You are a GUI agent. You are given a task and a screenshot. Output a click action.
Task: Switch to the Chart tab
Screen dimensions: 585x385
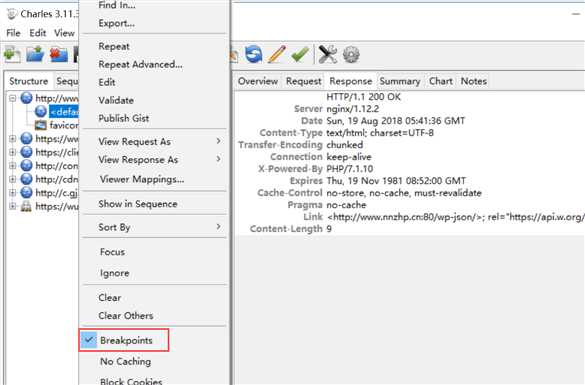click(x=441, y=81)
